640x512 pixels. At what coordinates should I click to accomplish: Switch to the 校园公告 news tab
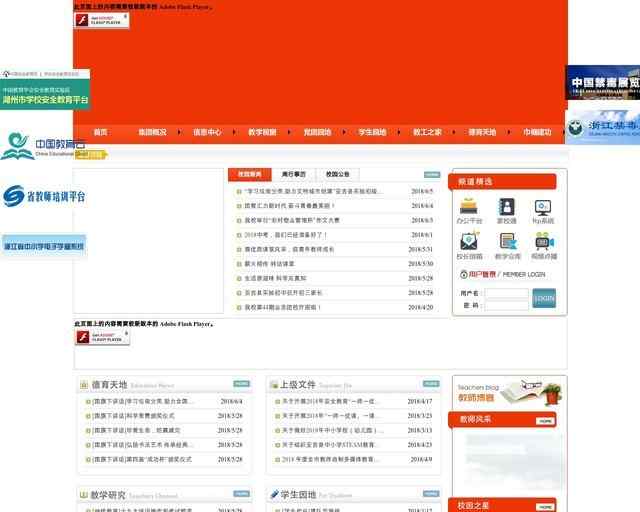tap(337, 174)
